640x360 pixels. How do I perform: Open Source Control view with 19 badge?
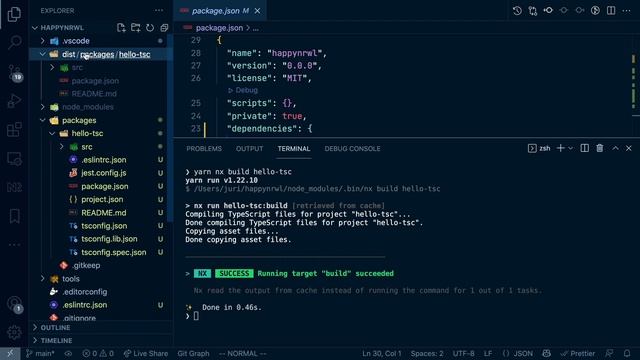click(14, 72)
